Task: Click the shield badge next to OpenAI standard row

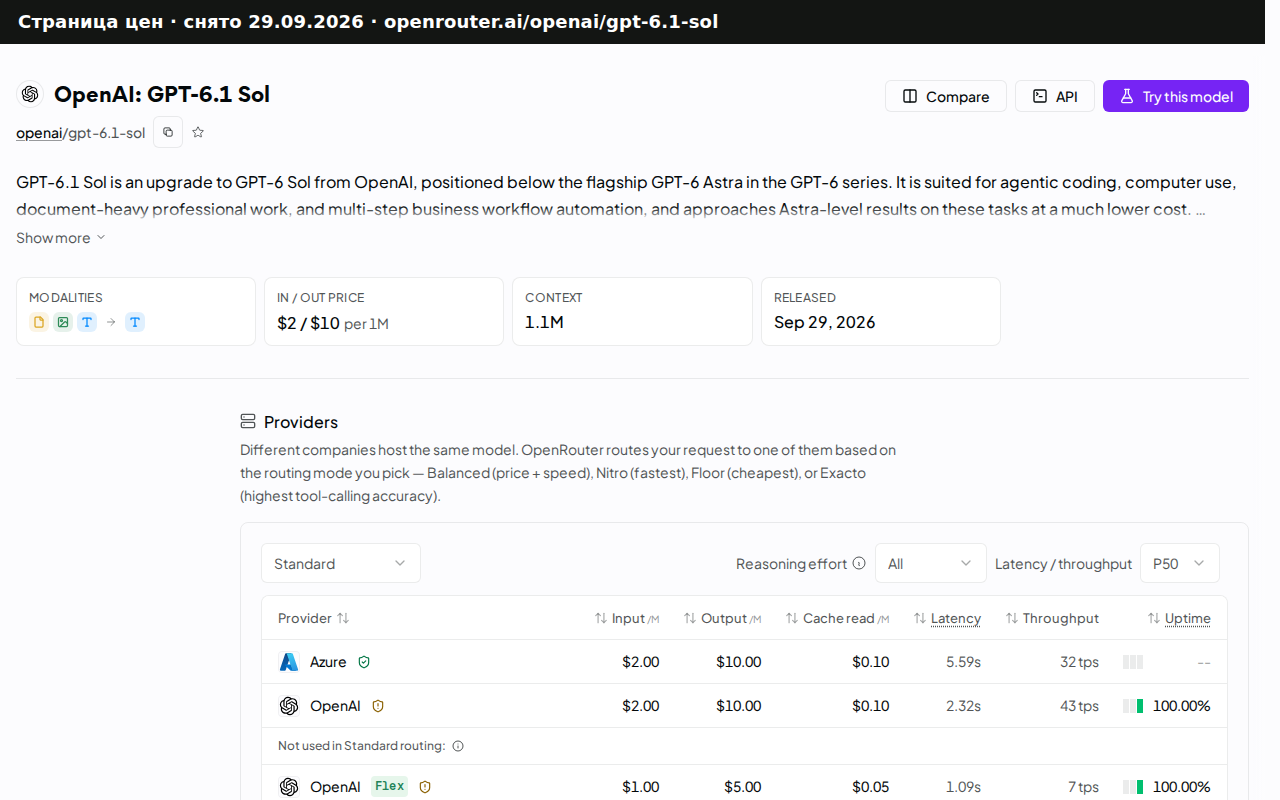Action: 378,706
